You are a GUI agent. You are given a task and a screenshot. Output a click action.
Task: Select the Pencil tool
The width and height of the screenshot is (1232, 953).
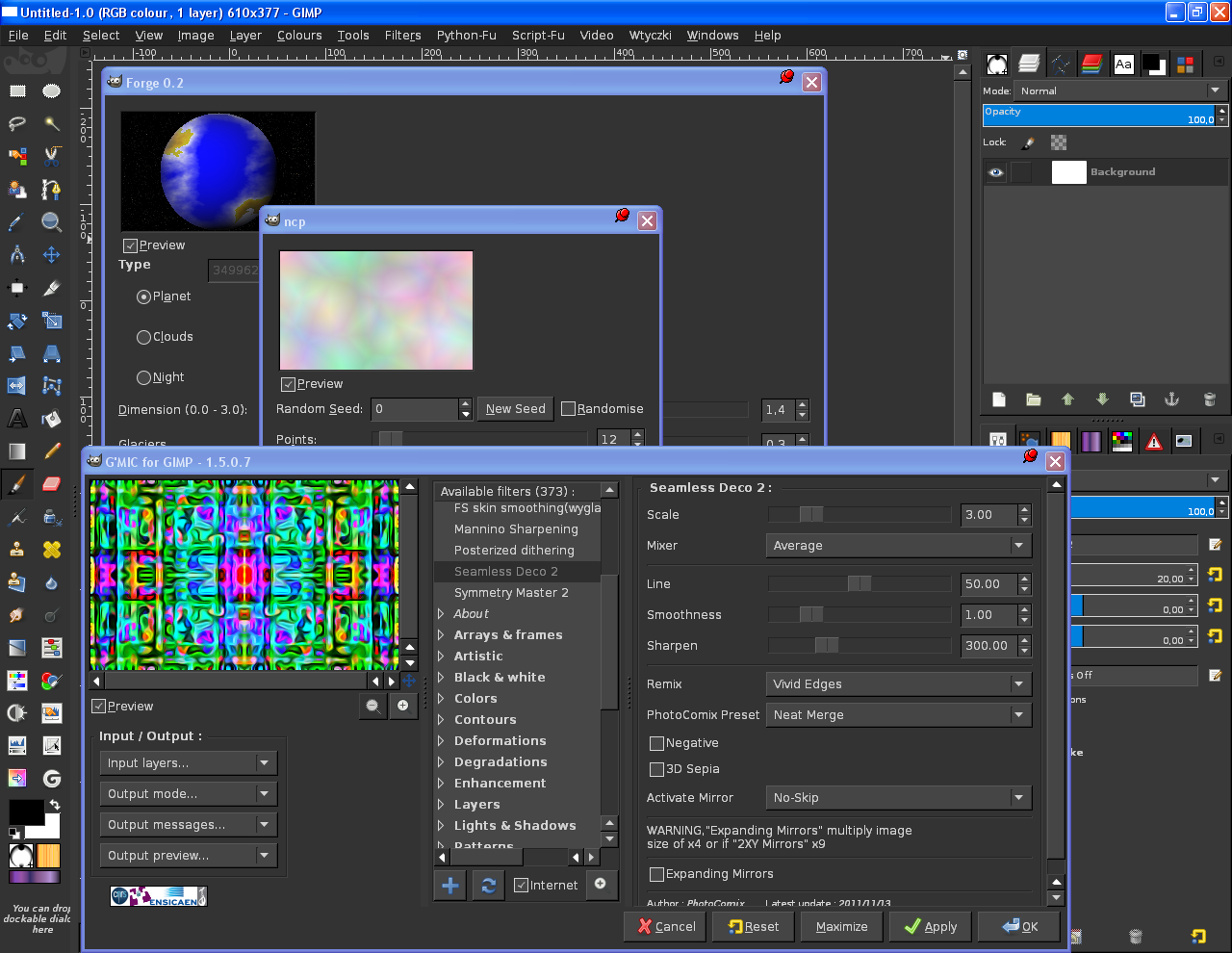click(x=52, y=451)
